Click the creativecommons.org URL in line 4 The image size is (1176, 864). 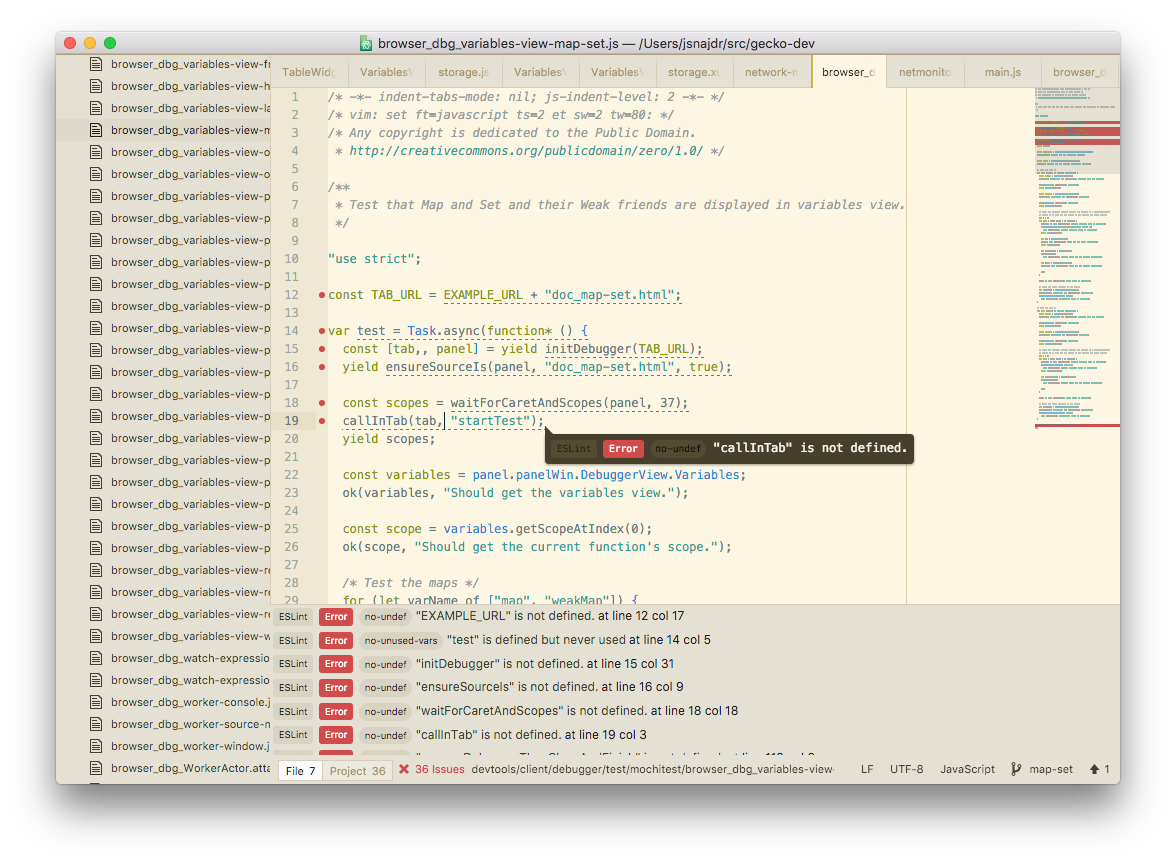coord(526,151)
